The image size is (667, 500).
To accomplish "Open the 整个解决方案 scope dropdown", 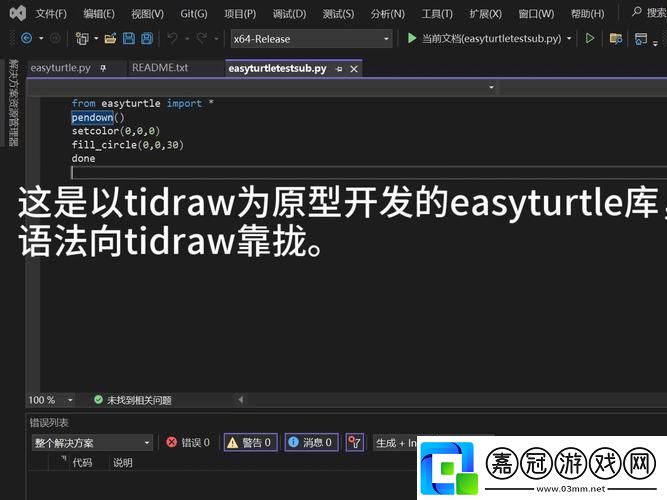I will tap(92, 443).
